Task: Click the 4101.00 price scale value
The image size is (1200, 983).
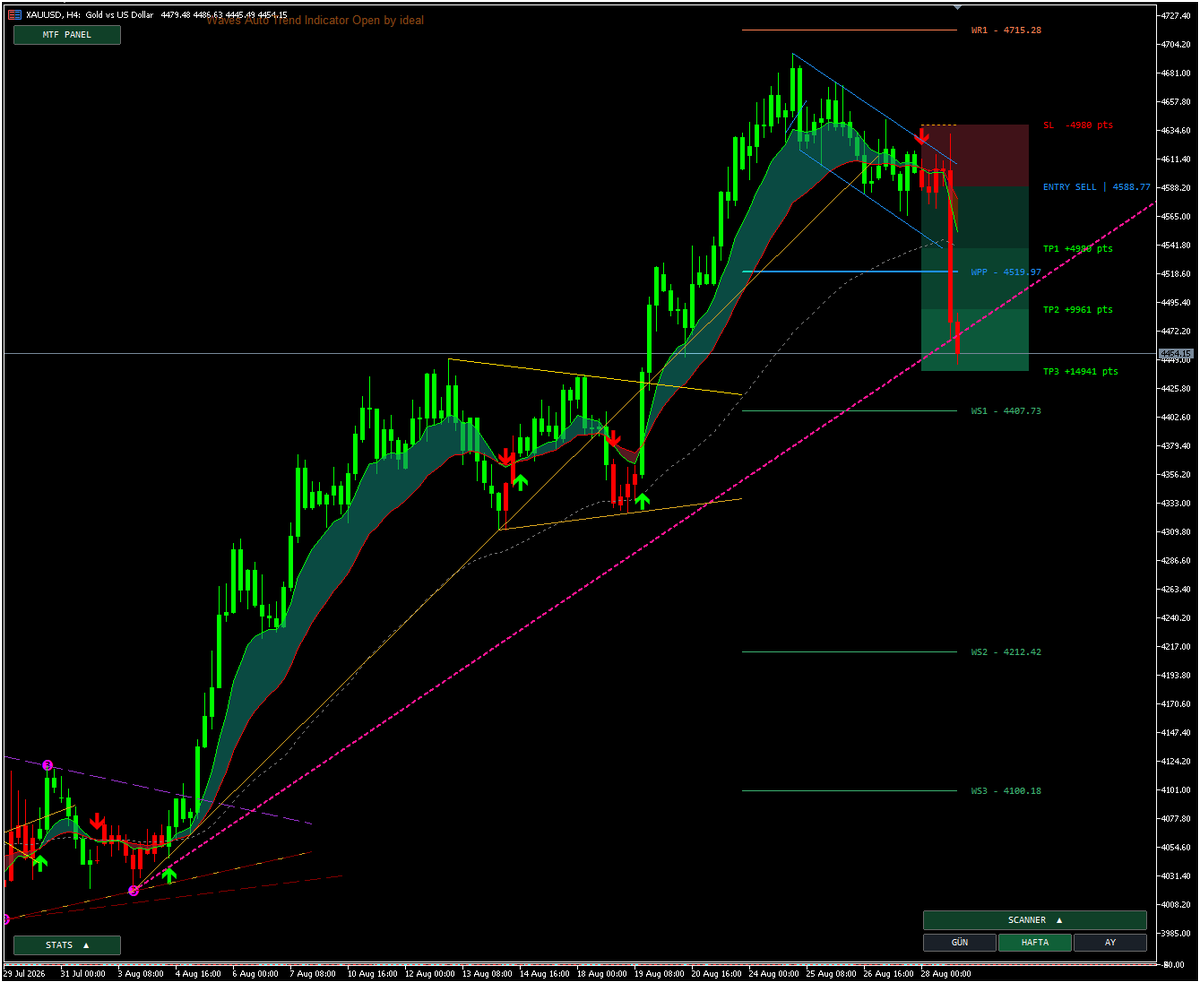Action: (x=1175, y=790)
